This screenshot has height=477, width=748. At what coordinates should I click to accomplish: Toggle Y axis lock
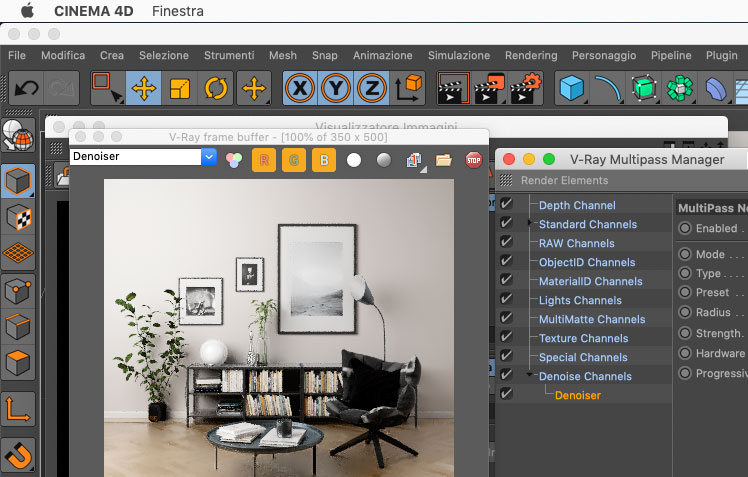(x=336, y=88)
